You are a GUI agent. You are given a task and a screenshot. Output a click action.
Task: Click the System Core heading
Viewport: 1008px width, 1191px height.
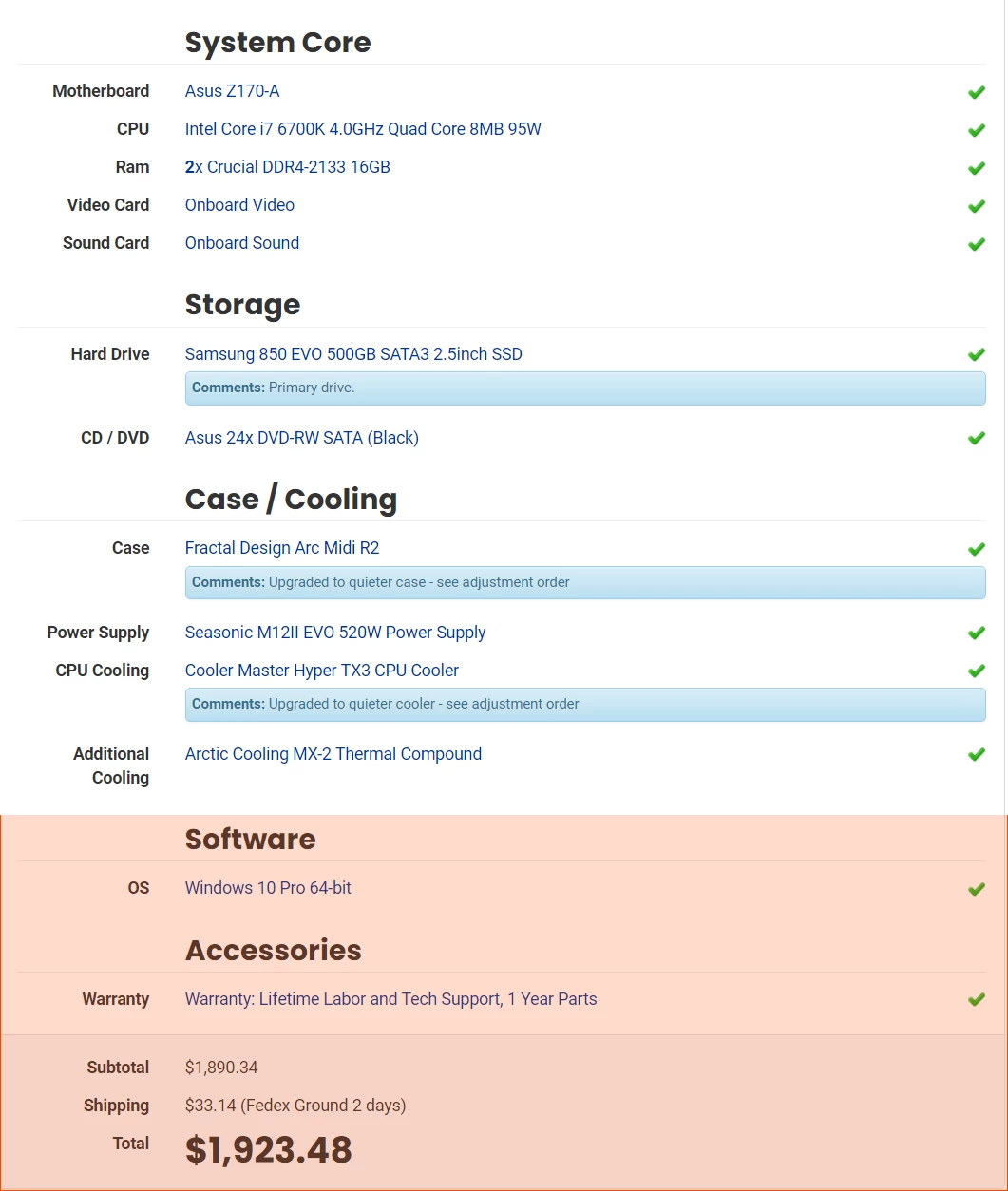pyautogui.click(x=277, y=43)
